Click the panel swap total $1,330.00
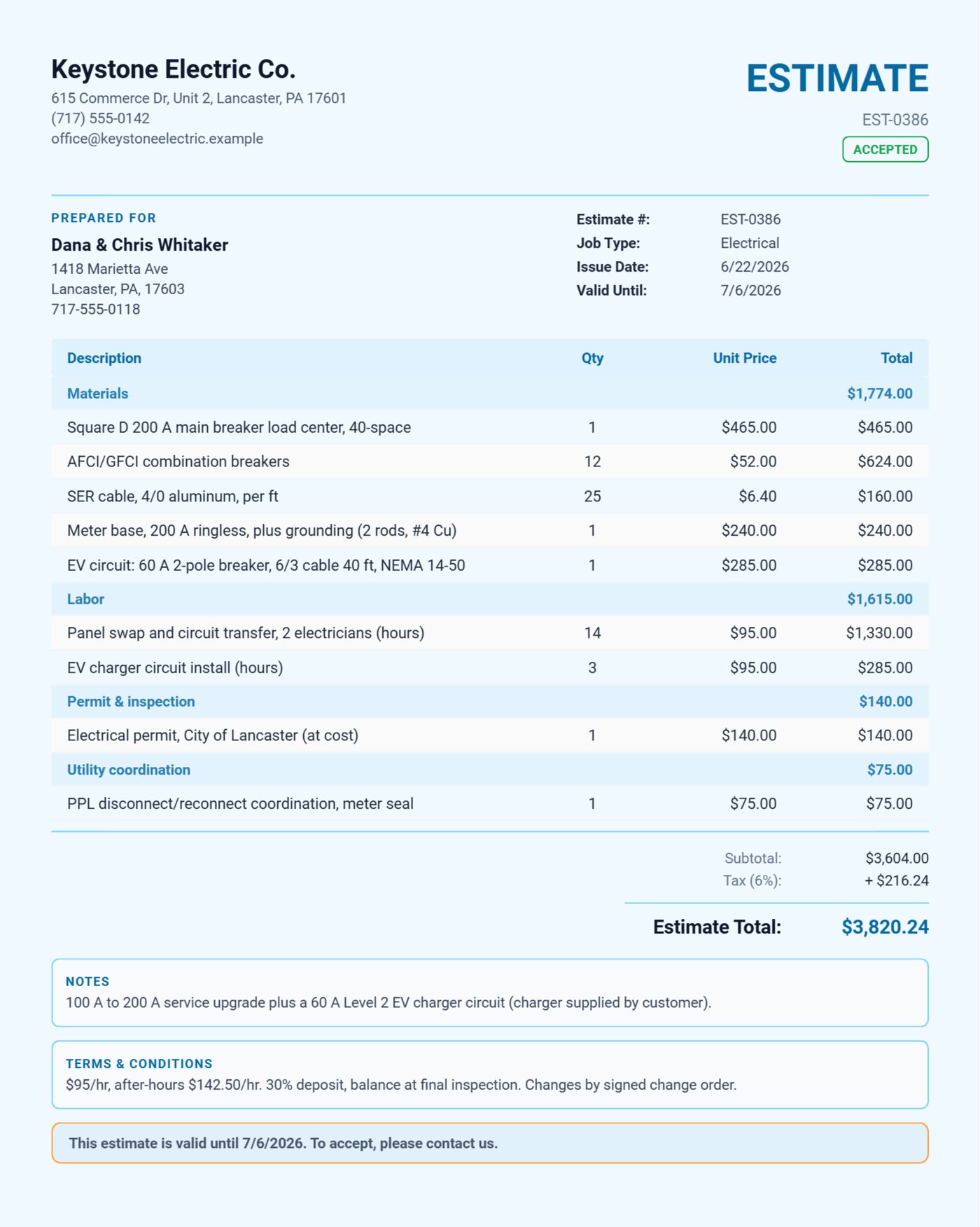The image size is (980, 1227). tap(879, 633)
